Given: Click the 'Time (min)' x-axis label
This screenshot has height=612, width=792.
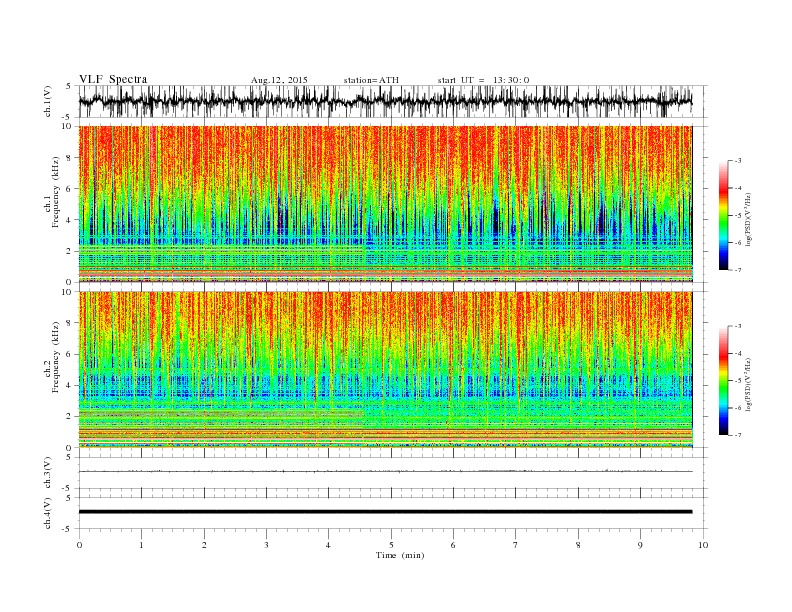Looking at the screenshot, I should (x=400, y=555).
